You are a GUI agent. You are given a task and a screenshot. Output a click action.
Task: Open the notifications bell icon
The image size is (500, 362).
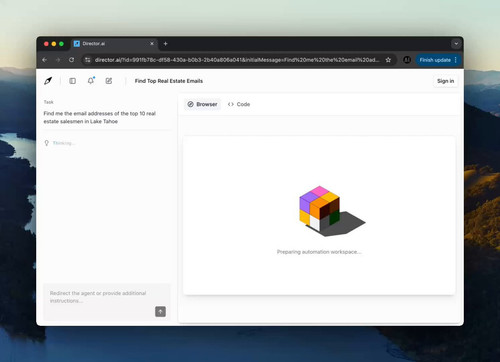coord(91,81)
